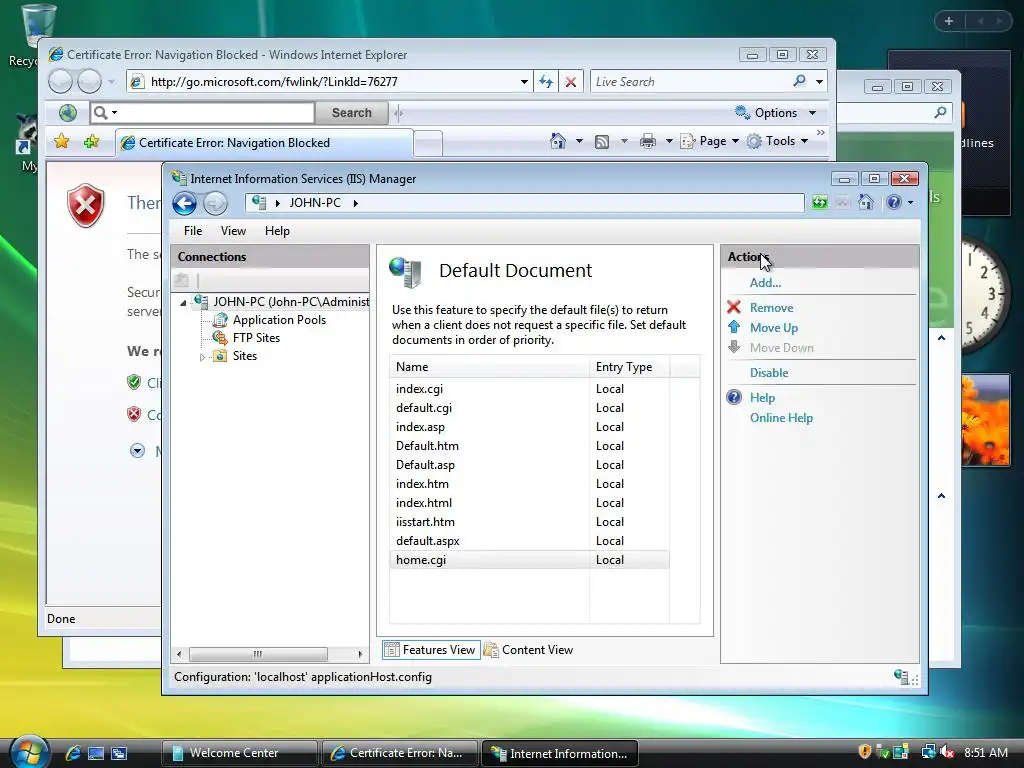This screenshot has width=1024, height=768.
Task: Click the IIS Manager forward arrow button
Action: tap(215, 204)
